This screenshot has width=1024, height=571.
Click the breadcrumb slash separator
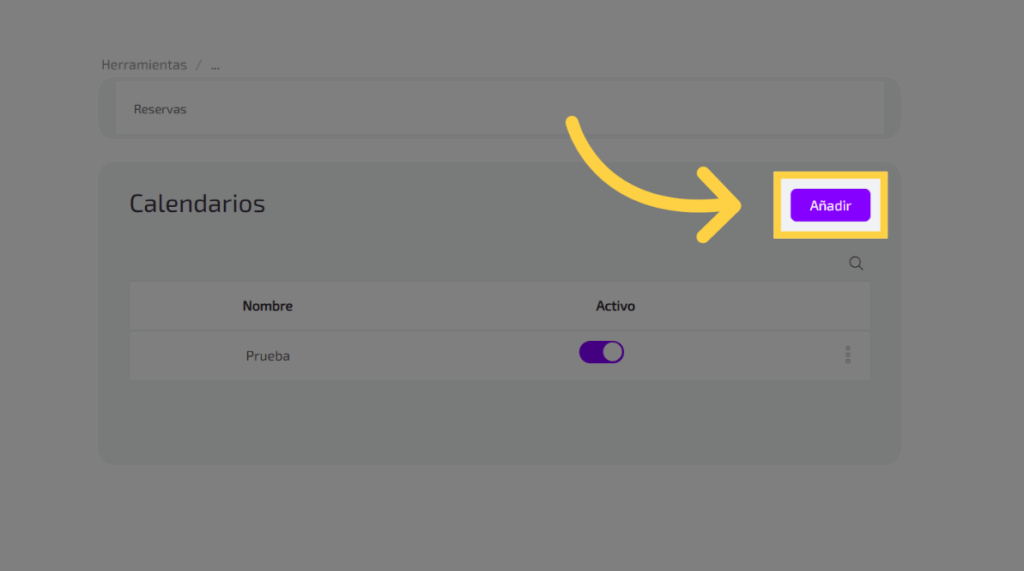(x=199, y=65)
